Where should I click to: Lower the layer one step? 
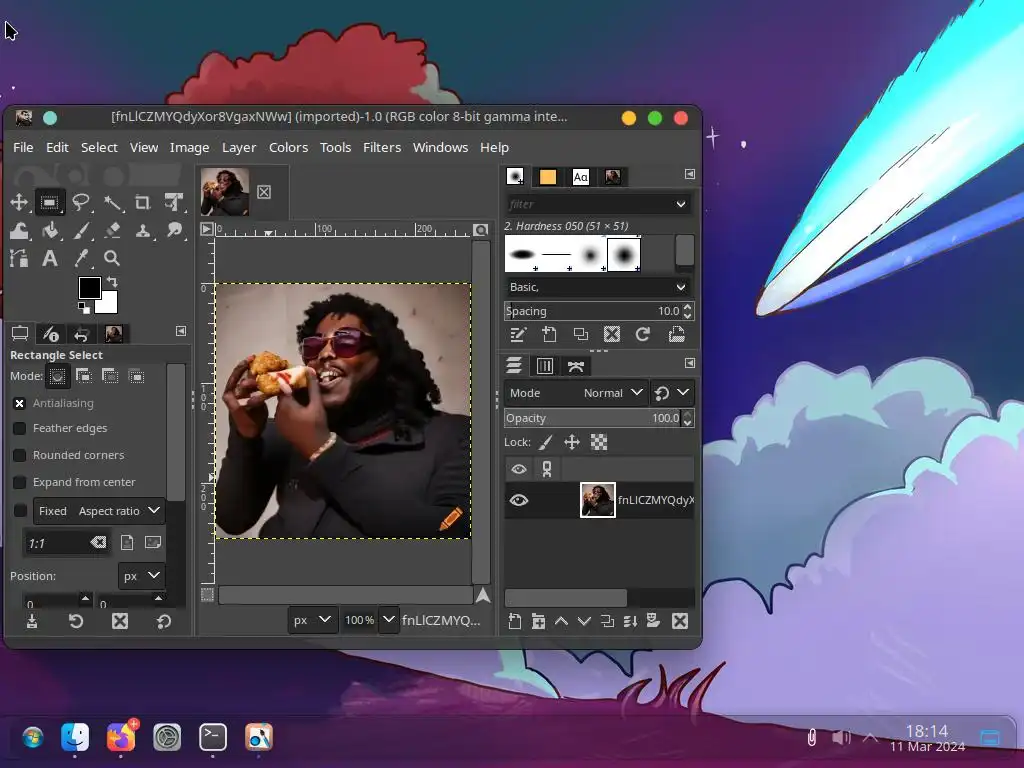(584, 621)
